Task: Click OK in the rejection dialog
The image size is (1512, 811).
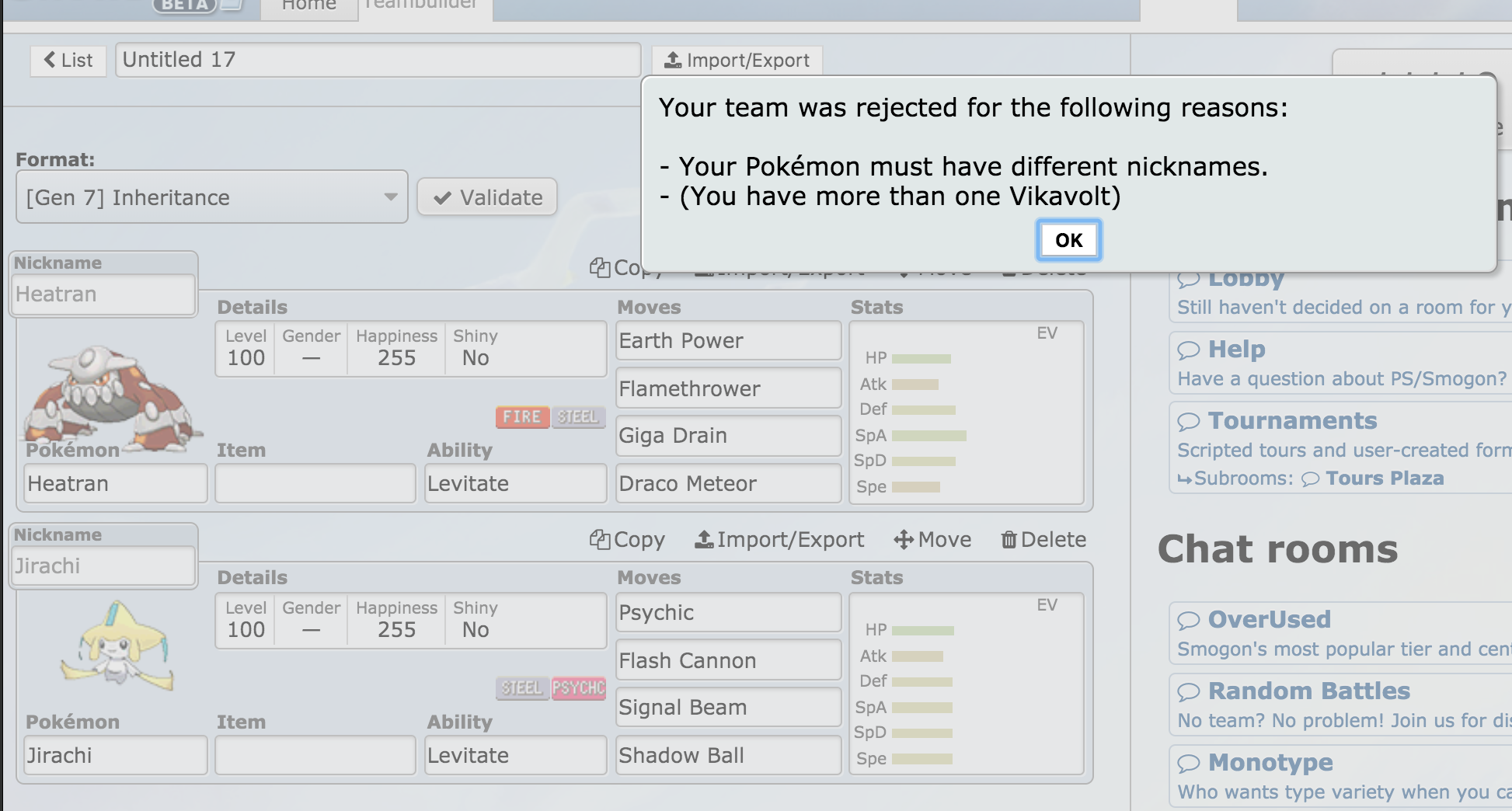Action: (1068, 240)
